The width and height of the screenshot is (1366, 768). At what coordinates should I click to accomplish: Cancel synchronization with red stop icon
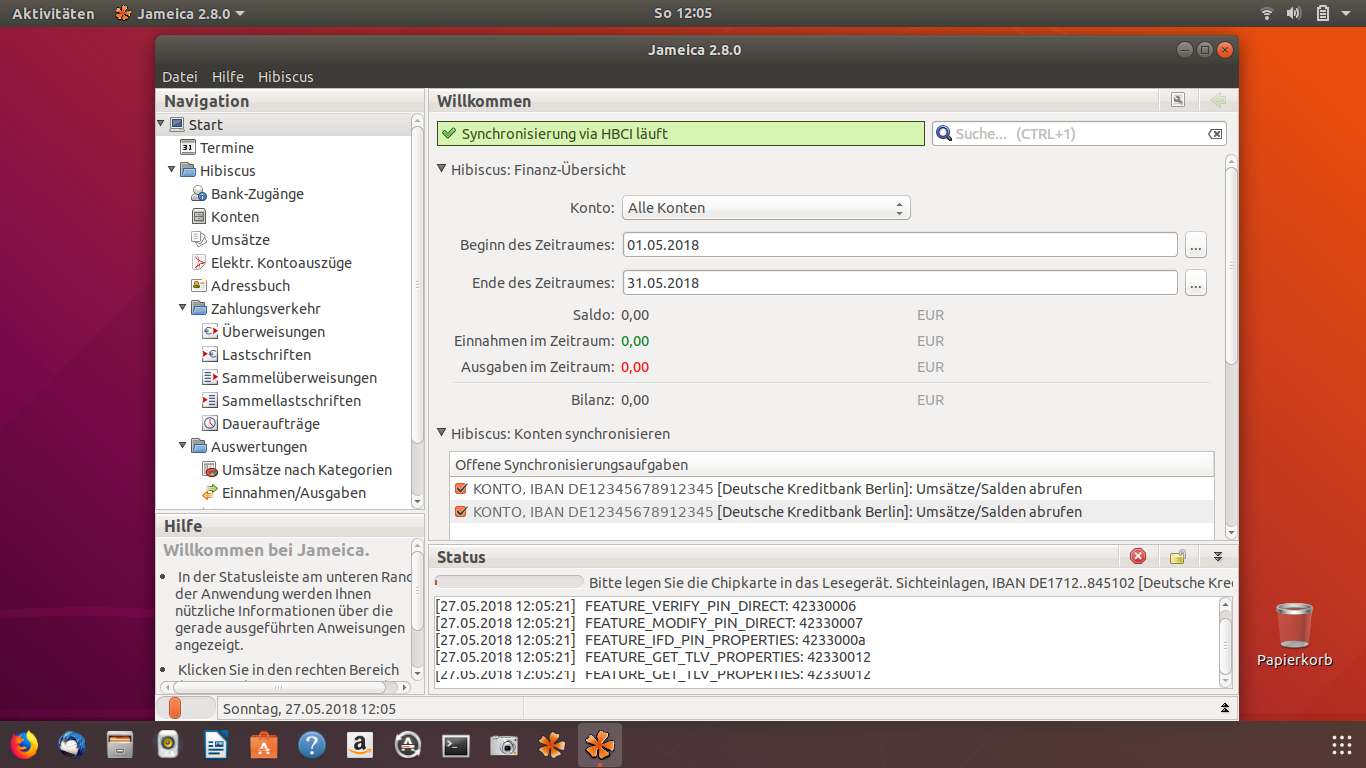tap(1138, 557)
